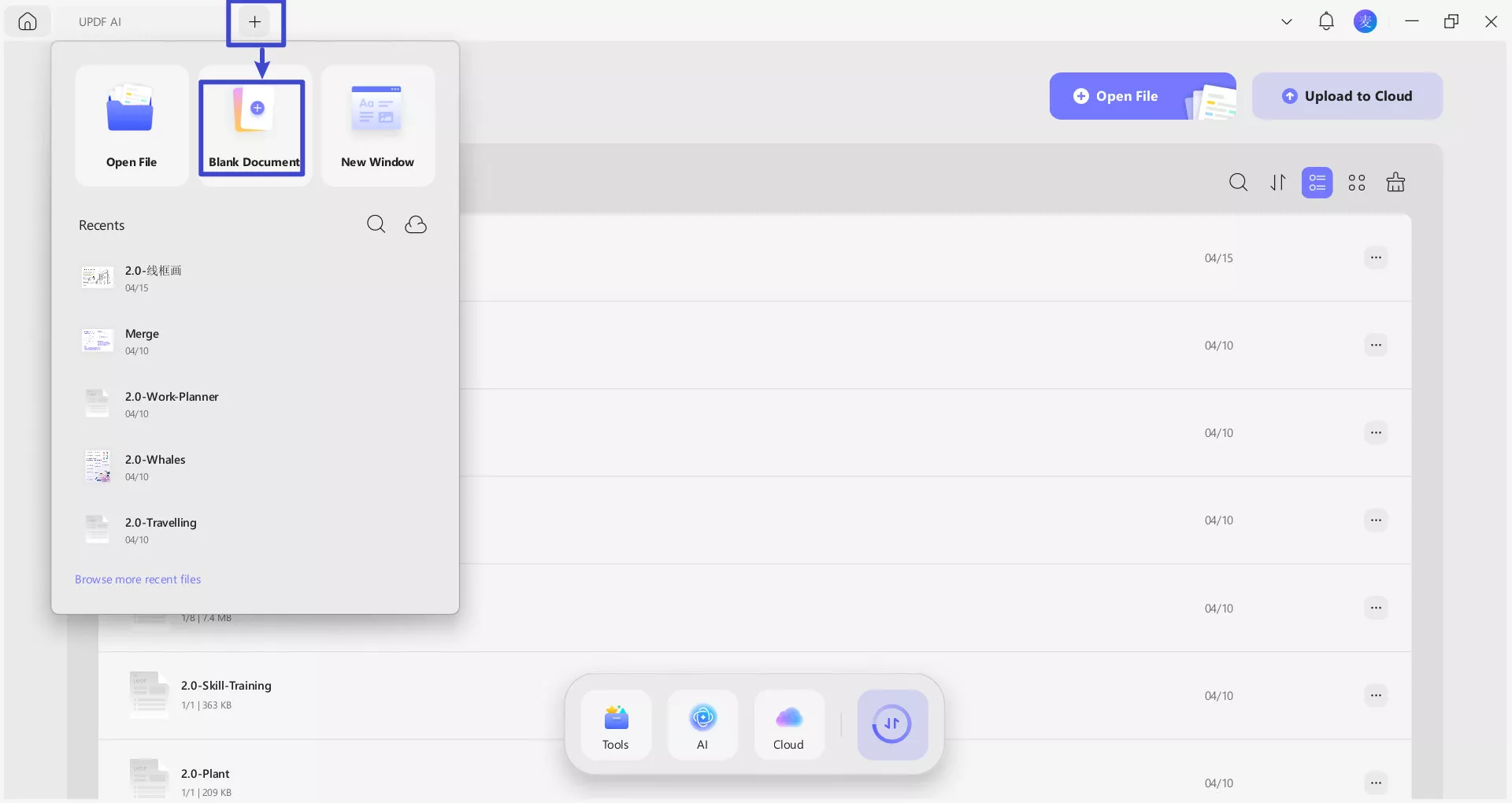Expand the chevron next to notifications

point(1287,21)
